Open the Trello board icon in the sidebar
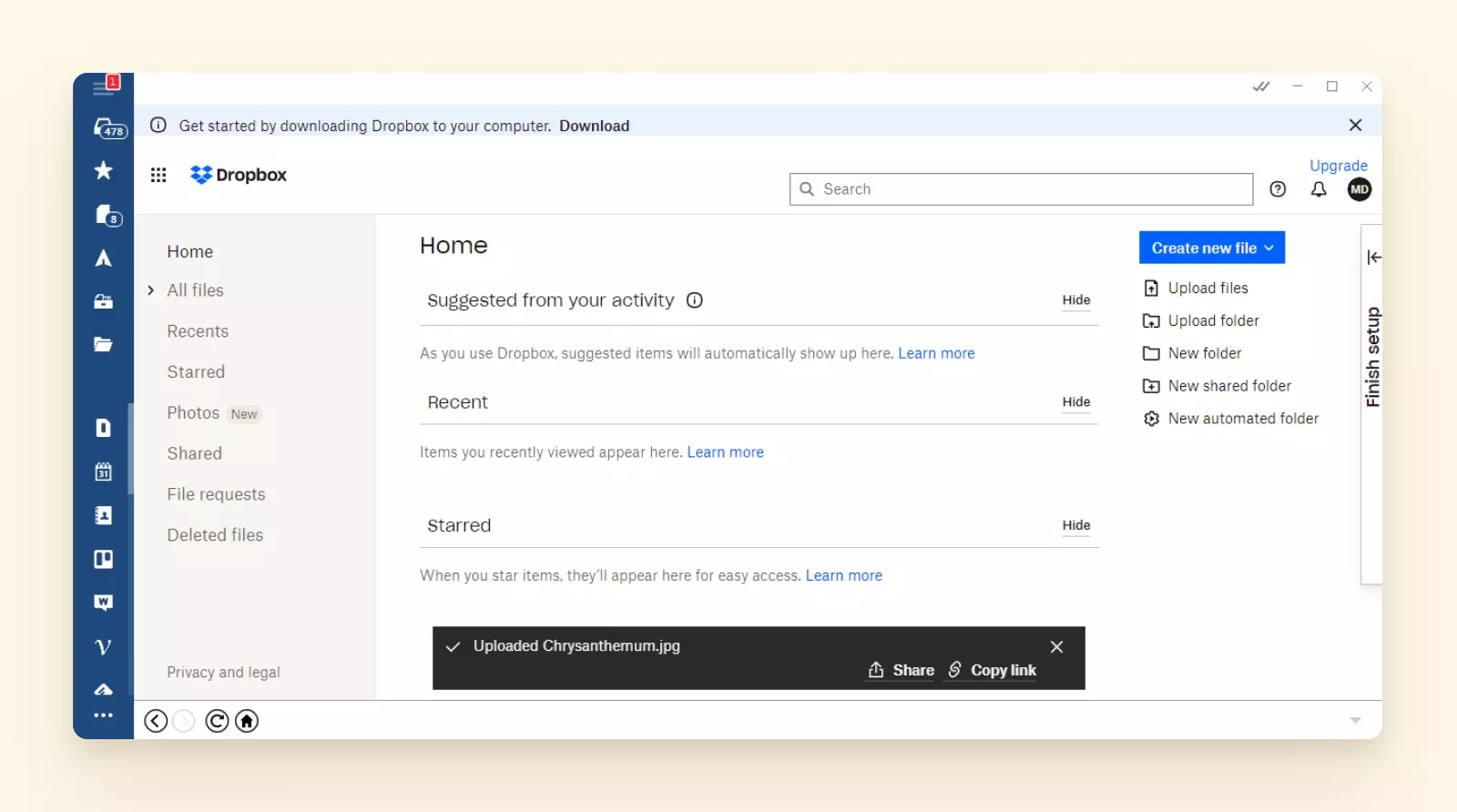1457x812 pixels. click(104, 559)
